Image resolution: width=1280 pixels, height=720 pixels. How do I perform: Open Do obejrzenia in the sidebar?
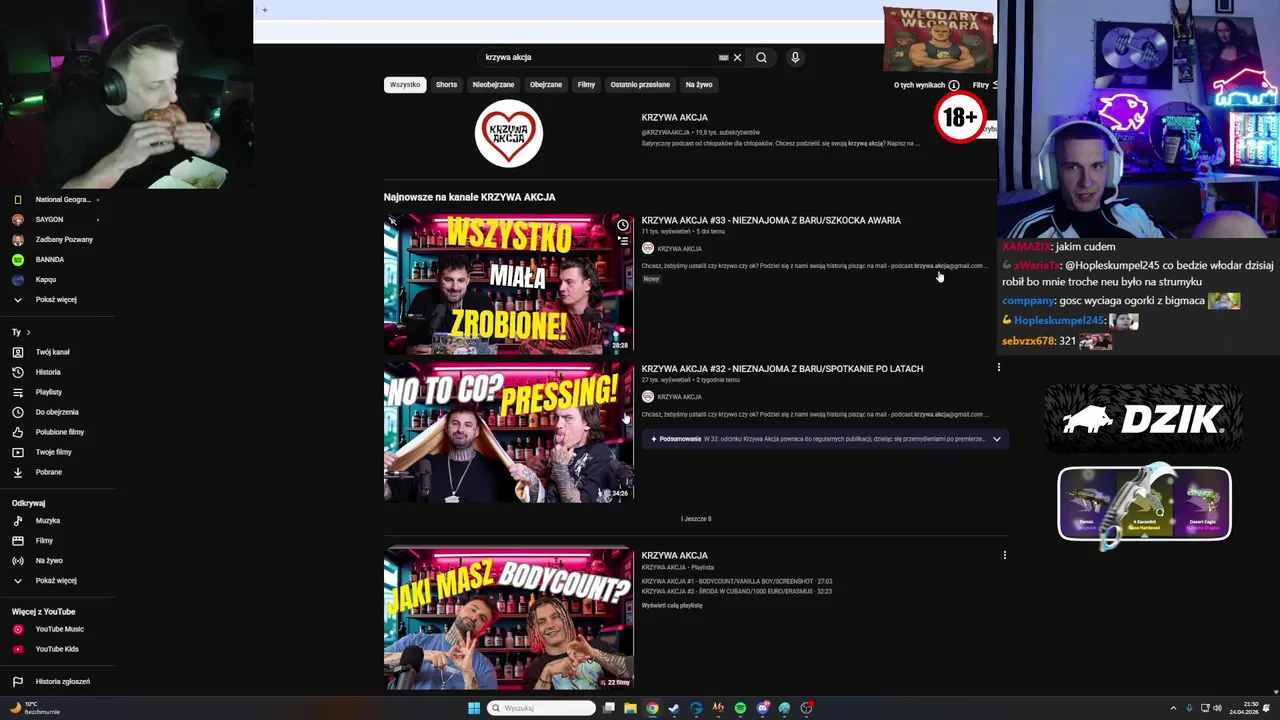57,412
